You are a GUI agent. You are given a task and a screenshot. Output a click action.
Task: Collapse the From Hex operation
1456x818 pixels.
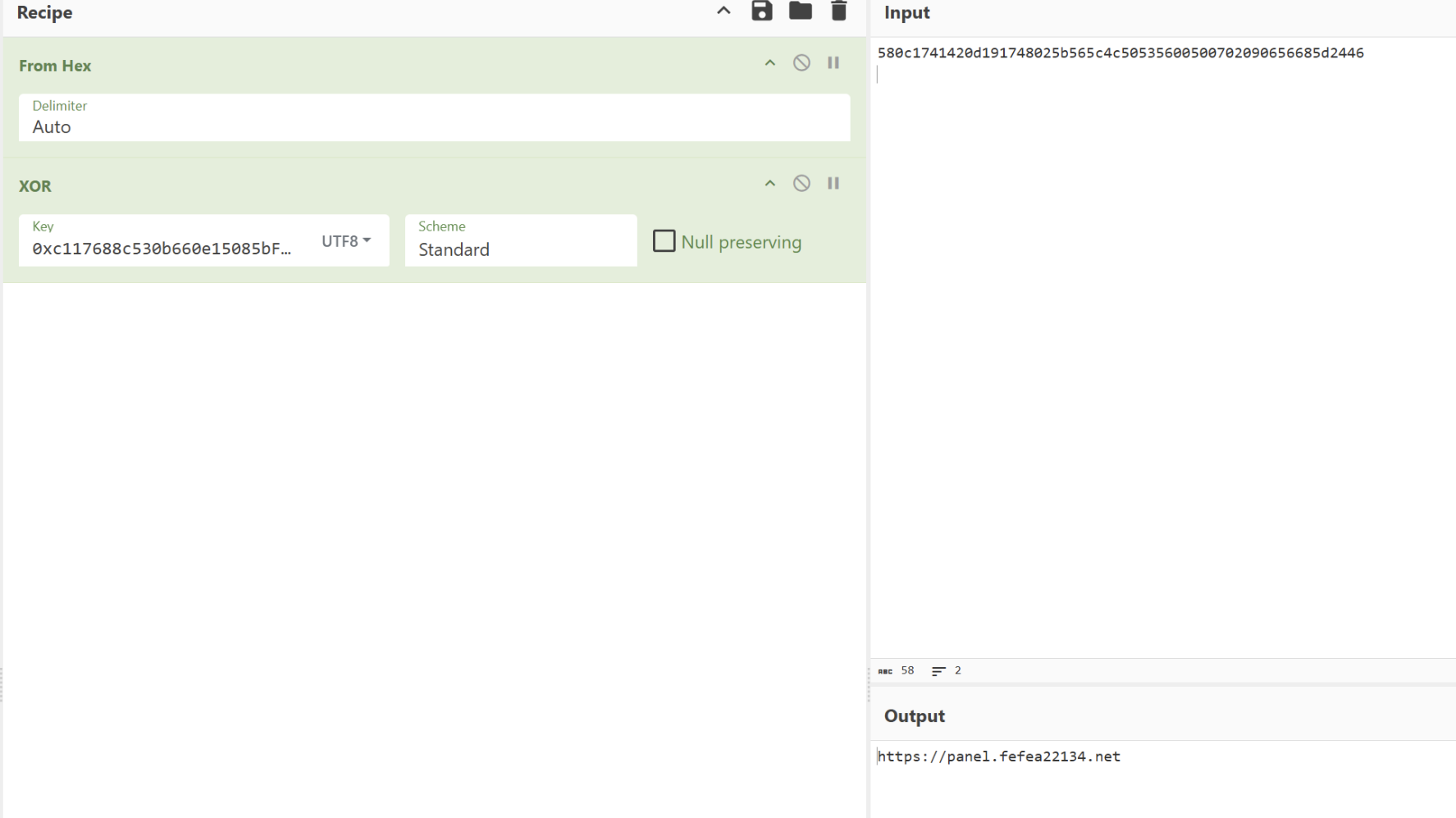click(769, 63)
